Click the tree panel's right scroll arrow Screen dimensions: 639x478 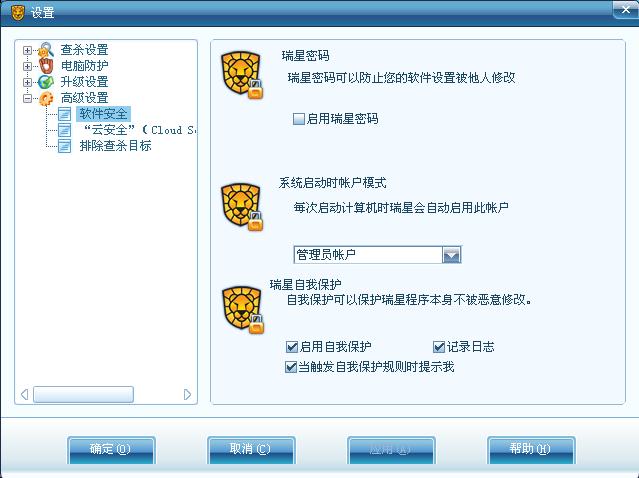[187, 394]
